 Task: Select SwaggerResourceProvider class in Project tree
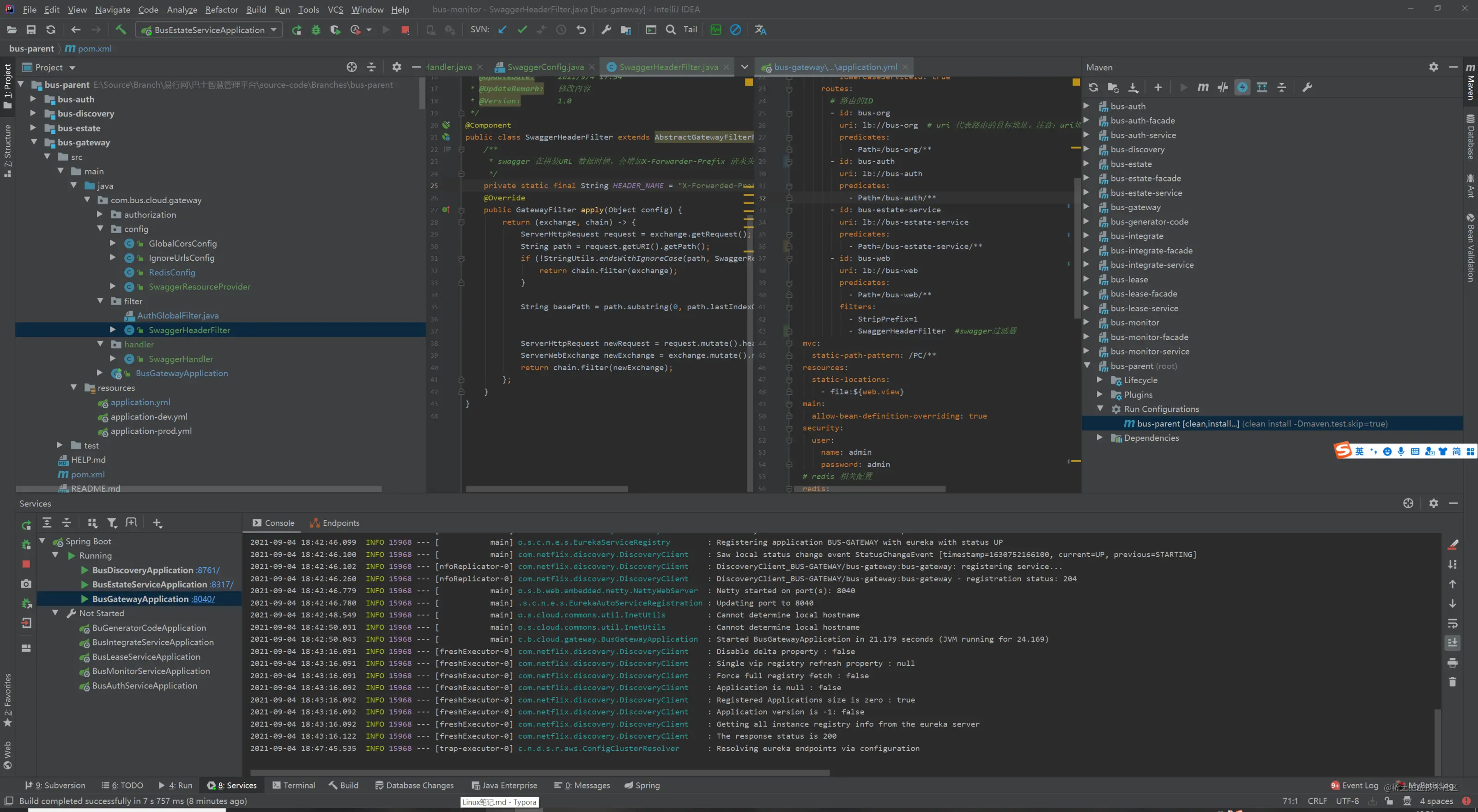click(x=199, y=287)
